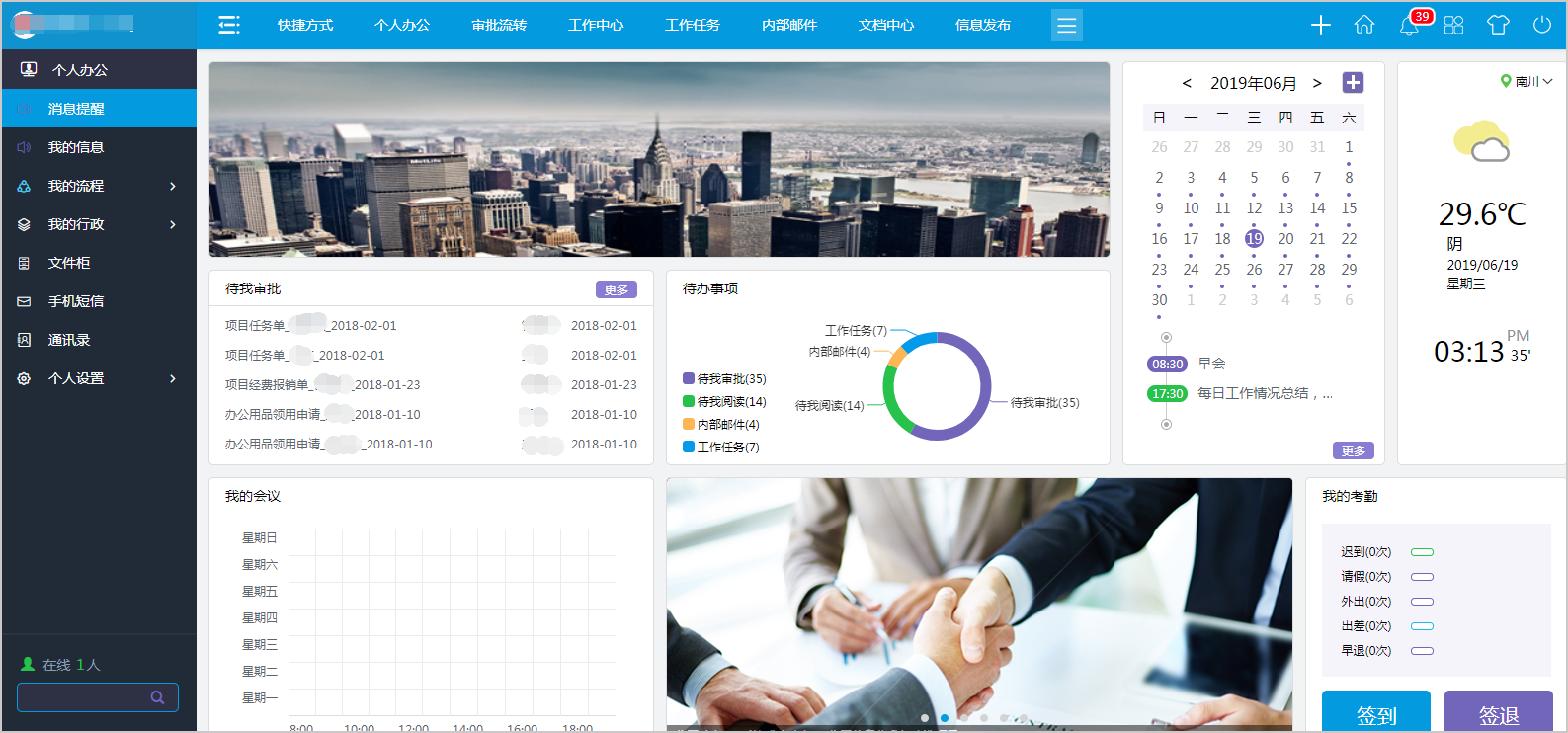Add calendar event with purple plus

1353,83
